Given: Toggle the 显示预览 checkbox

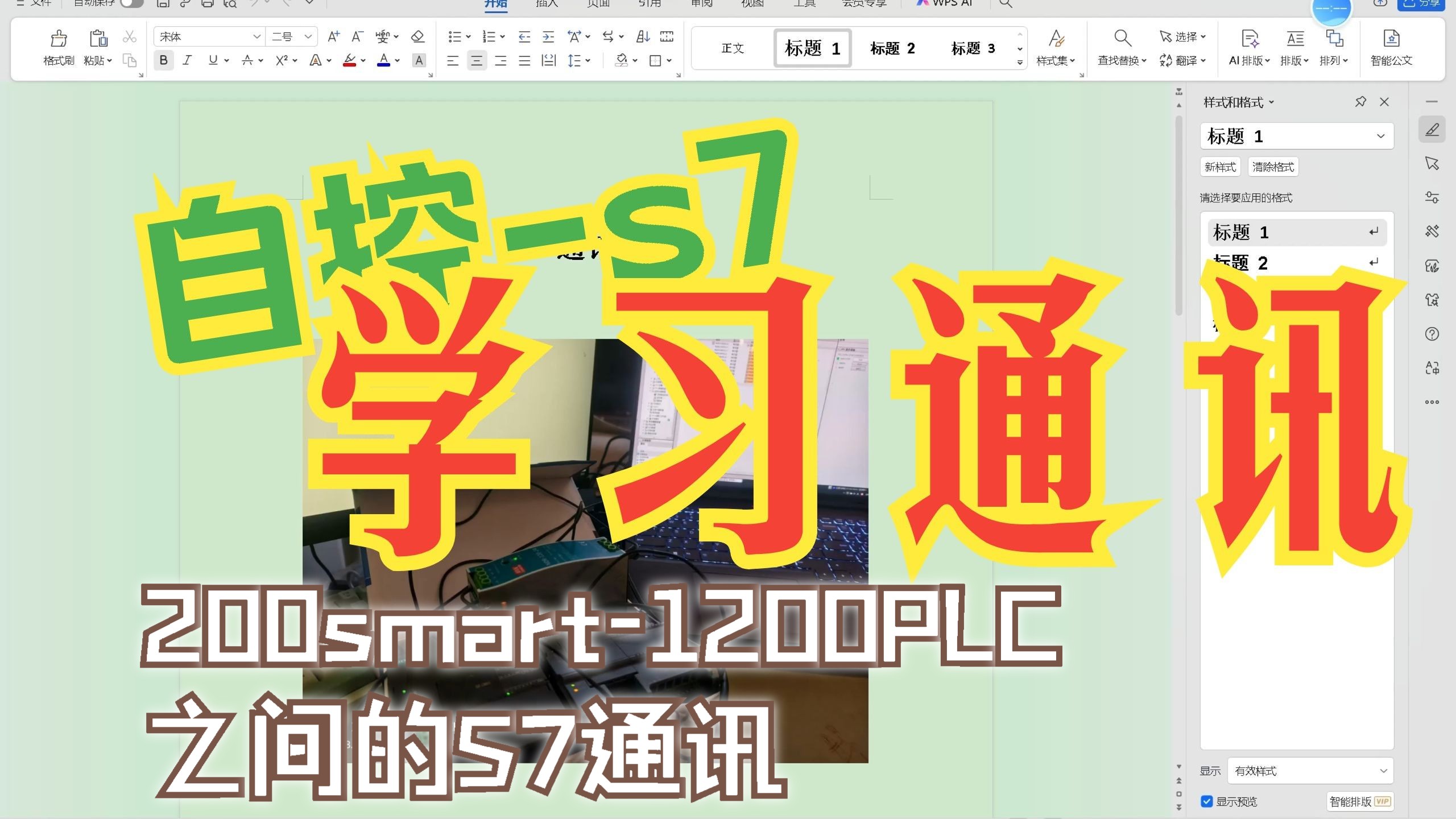Looking at the screenshot, I should (x=1207, y=801).
